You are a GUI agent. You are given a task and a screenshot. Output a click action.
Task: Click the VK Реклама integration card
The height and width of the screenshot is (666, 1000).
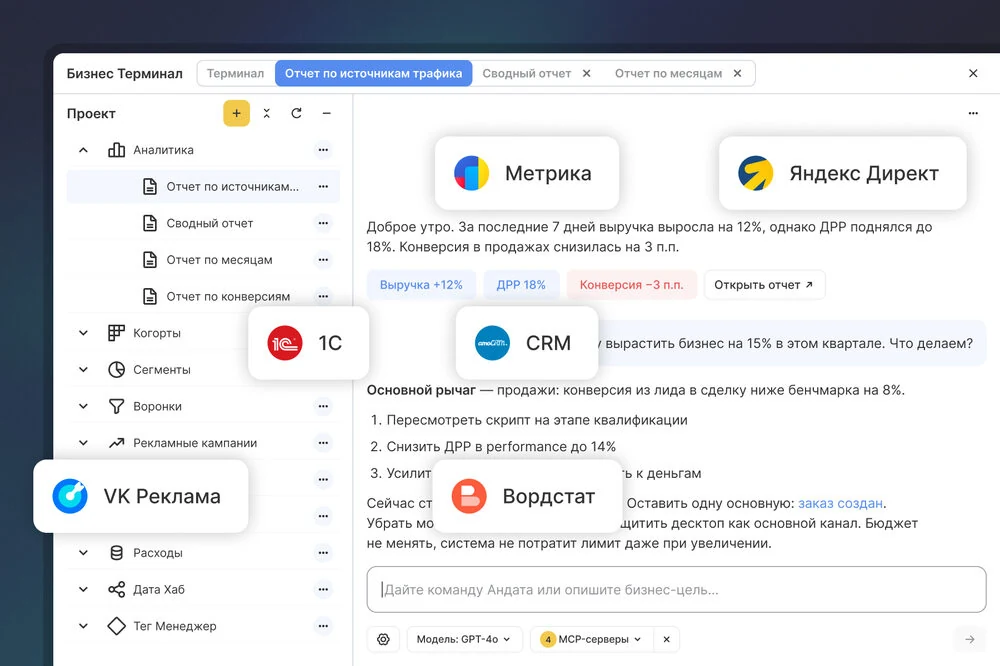coord(140,496)
